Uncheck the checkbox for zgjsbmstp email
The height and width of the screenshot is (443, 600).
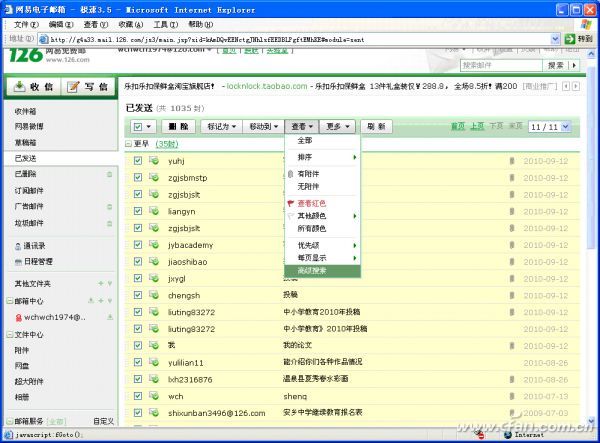click(138, 178)
